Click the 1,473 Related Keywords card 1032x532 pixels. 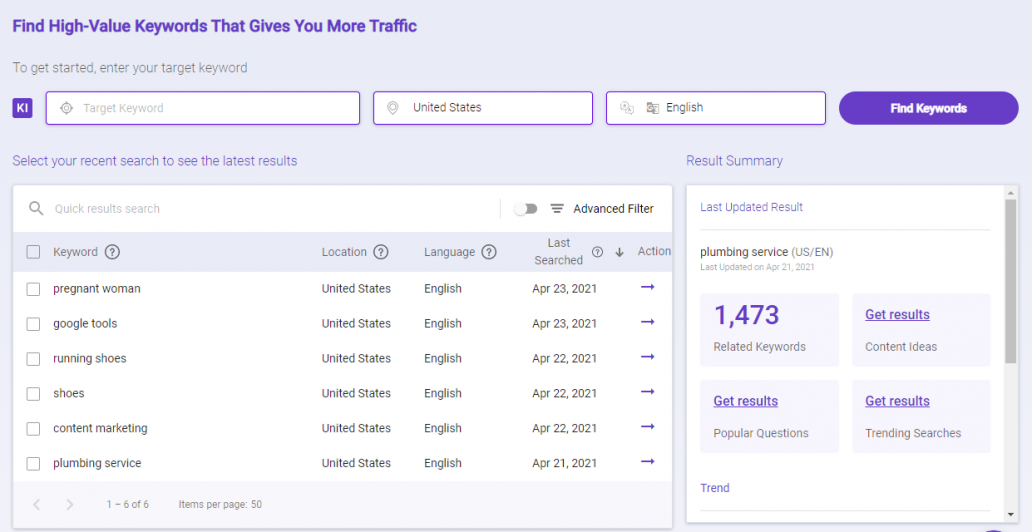(769, 330)
